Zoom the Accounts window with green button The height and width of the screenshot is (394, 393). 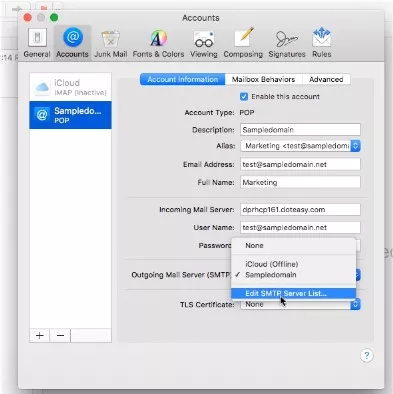[54, 17]
